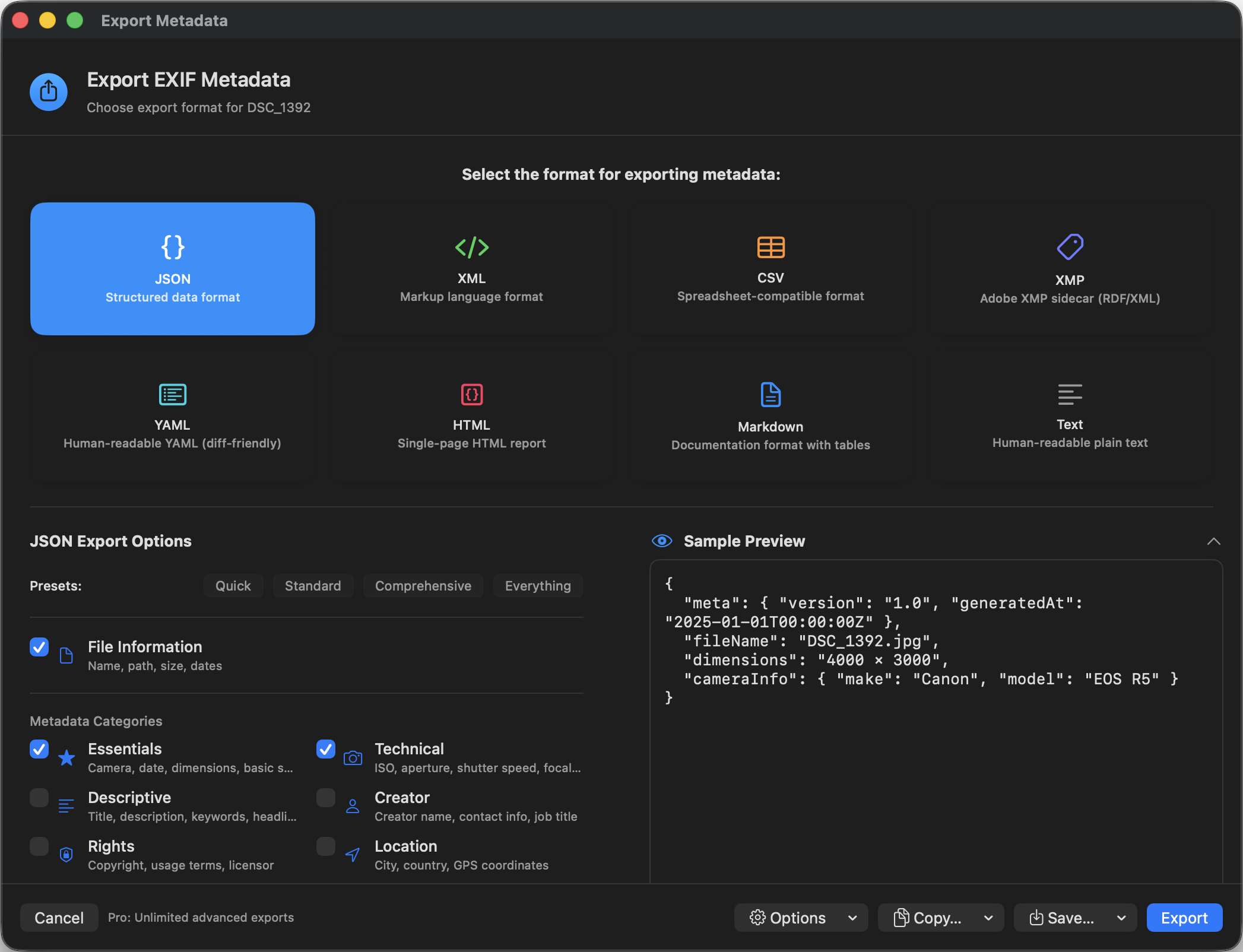Click the 'JSON Export Options' heading
This screenshot has width=1243, height=952.
pos(111,541)
